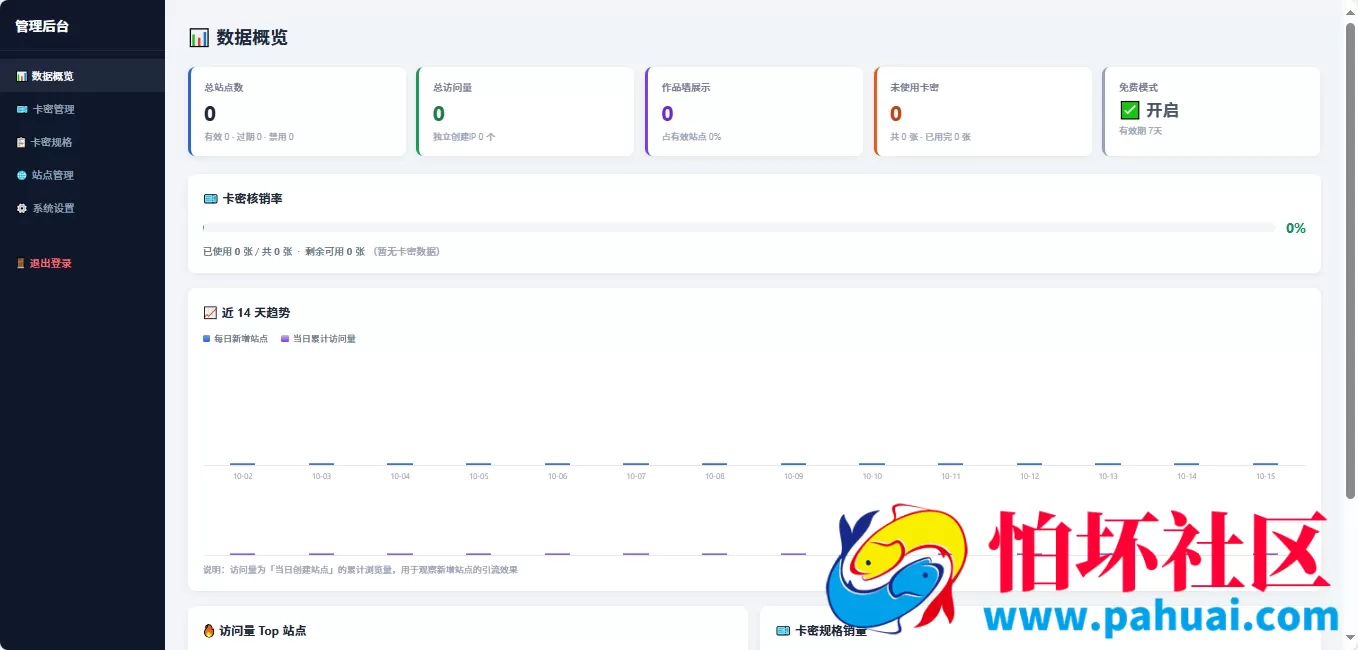Click the ticket icon next to 卡密核销率
Image resolution: width=1358 pixels, height=650 pixels.
click(x=210, y=199)
